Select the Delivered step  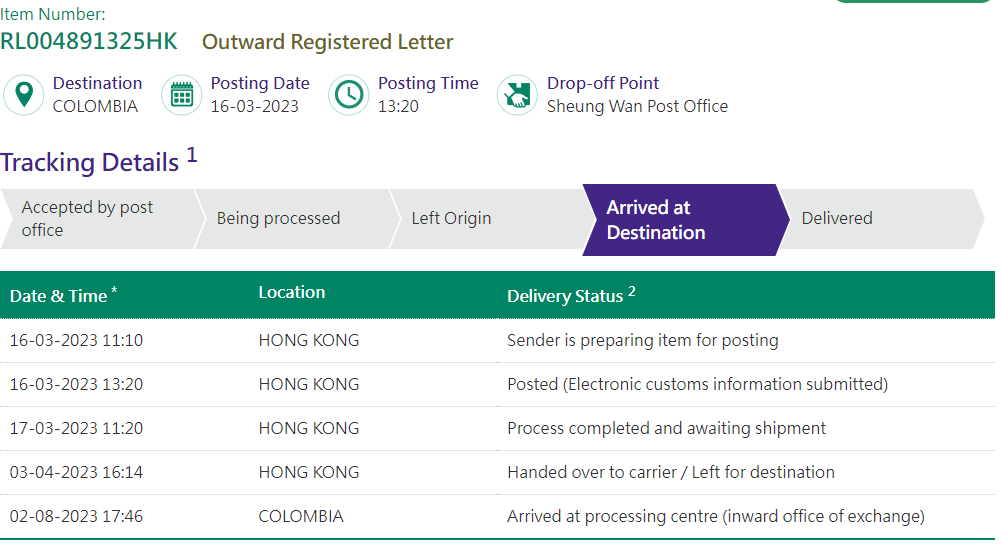point(837,218)
